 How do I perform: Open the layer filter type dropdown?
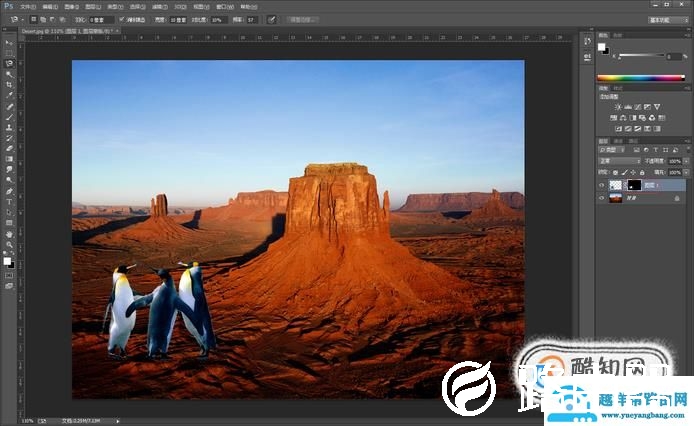(x=612, y=150)
